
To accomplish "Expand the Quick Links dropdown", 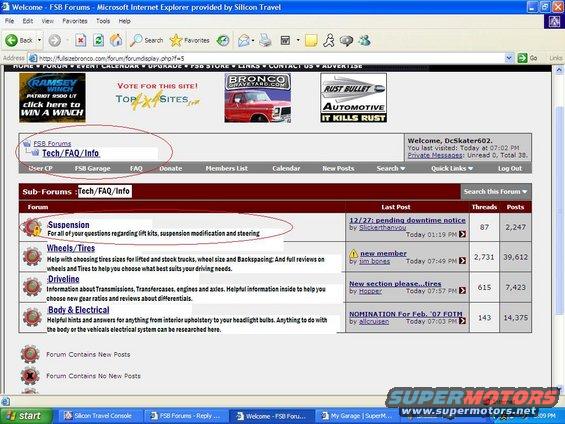I will point(471,169).
